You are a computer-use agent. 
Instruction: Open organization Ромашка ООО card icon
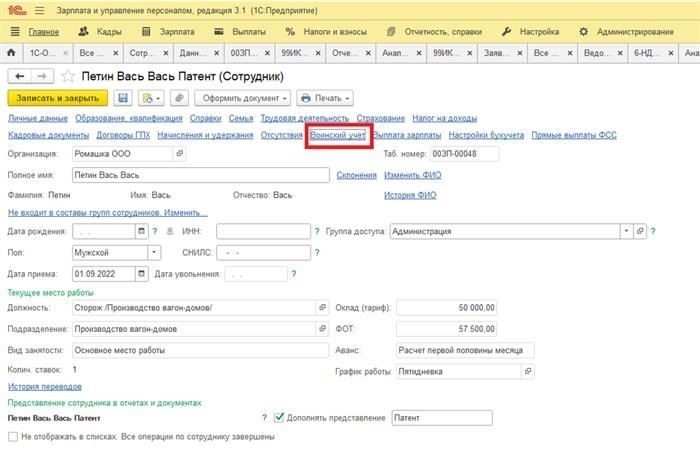(x=179, y=154)
